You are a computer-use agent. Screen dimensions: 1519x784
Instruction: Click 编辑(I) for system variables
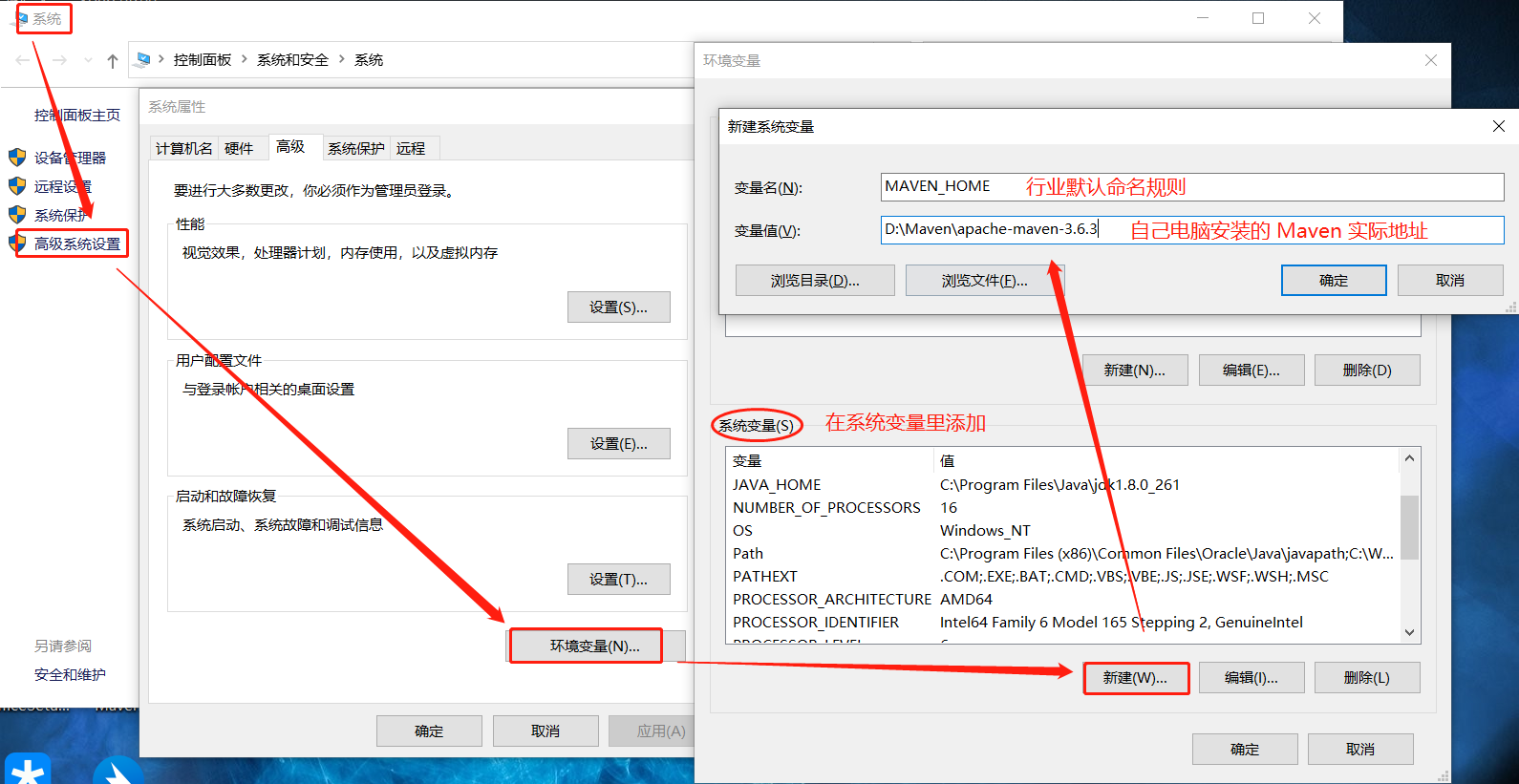click(1252, 677)
